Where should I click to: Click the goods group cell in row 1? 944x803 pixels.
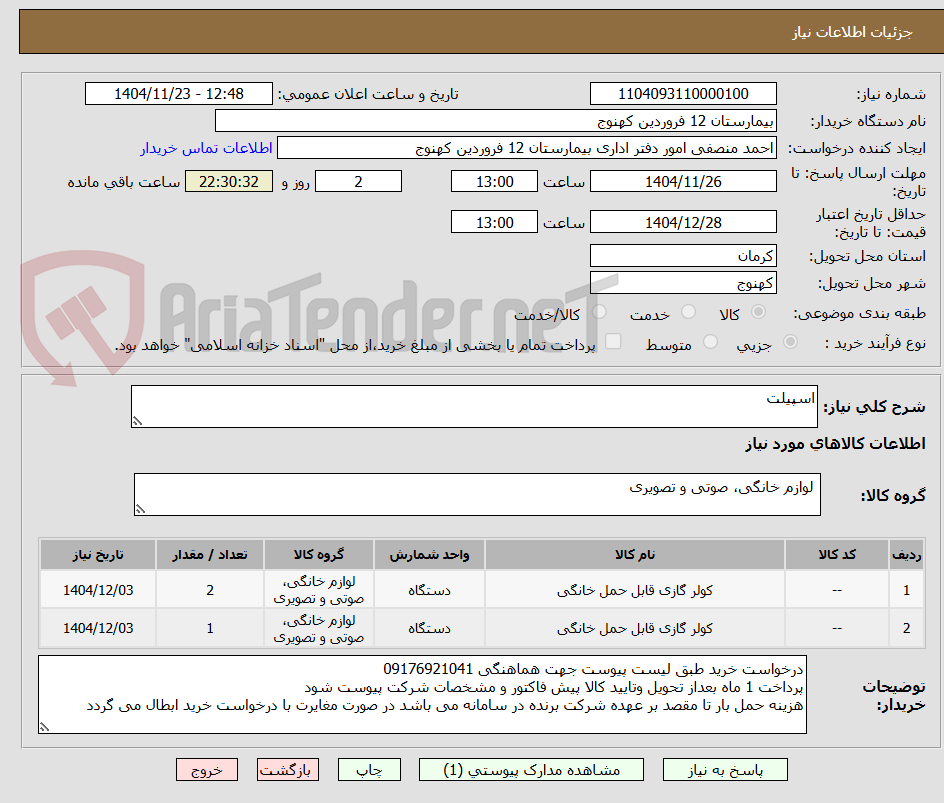(x=318, y=591)
